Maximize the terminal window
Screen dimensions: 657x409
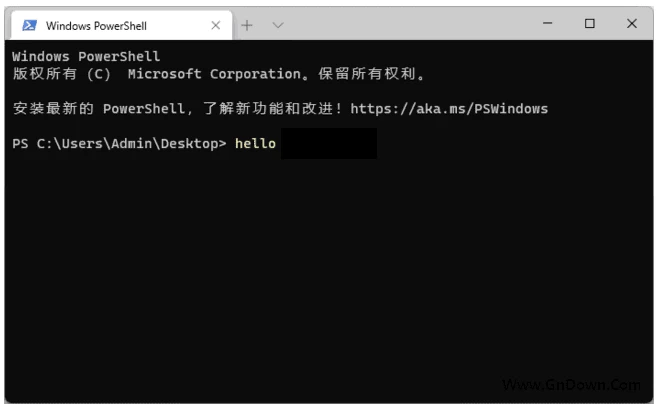(x=590, y=24)
